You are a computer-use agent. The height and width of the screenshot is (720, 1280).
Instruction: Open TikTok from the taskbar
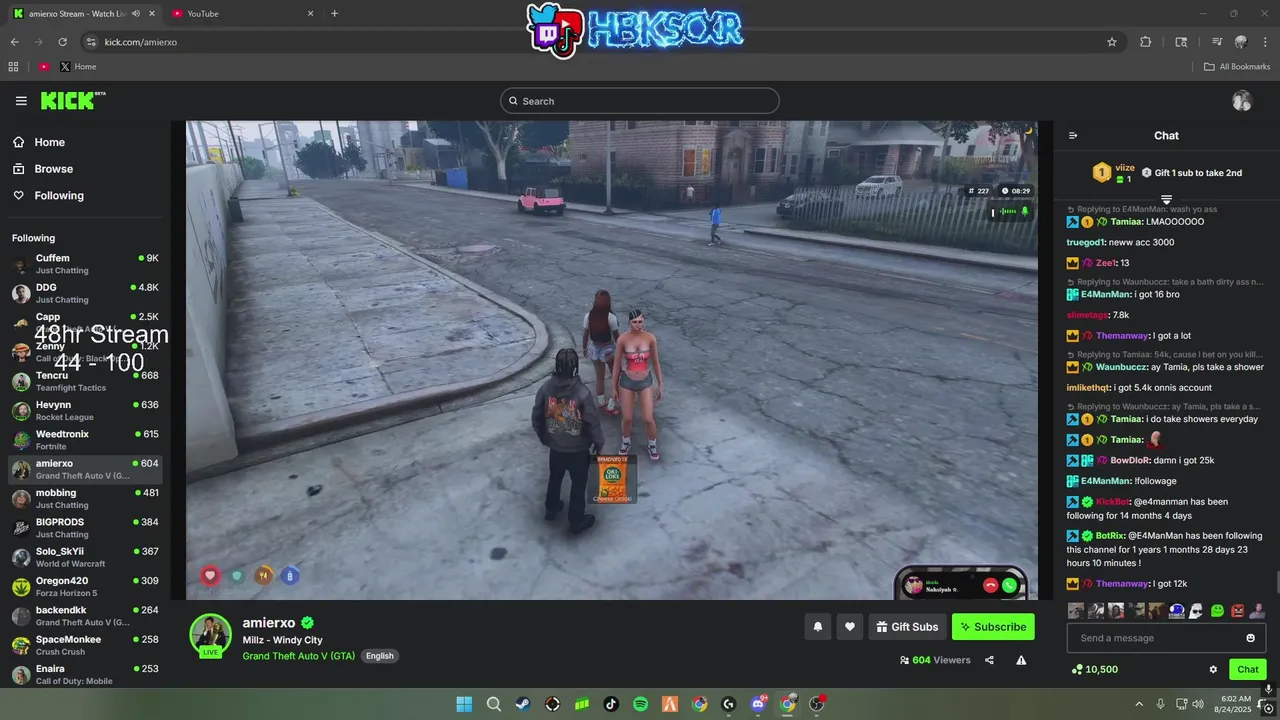(611, 704)
